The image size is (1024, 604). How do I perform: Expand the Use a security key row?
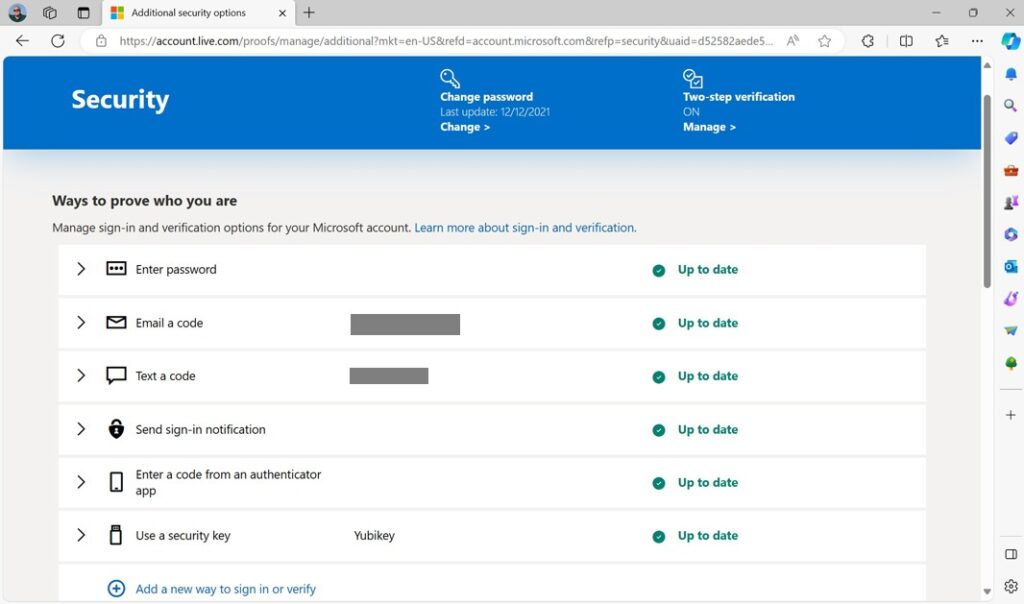(81, 535)
